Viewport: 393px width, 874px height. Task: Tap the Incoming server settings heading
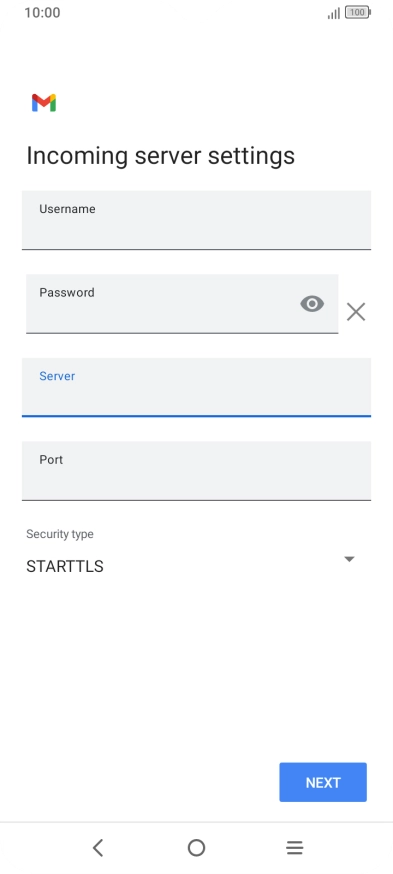(161, 156)
